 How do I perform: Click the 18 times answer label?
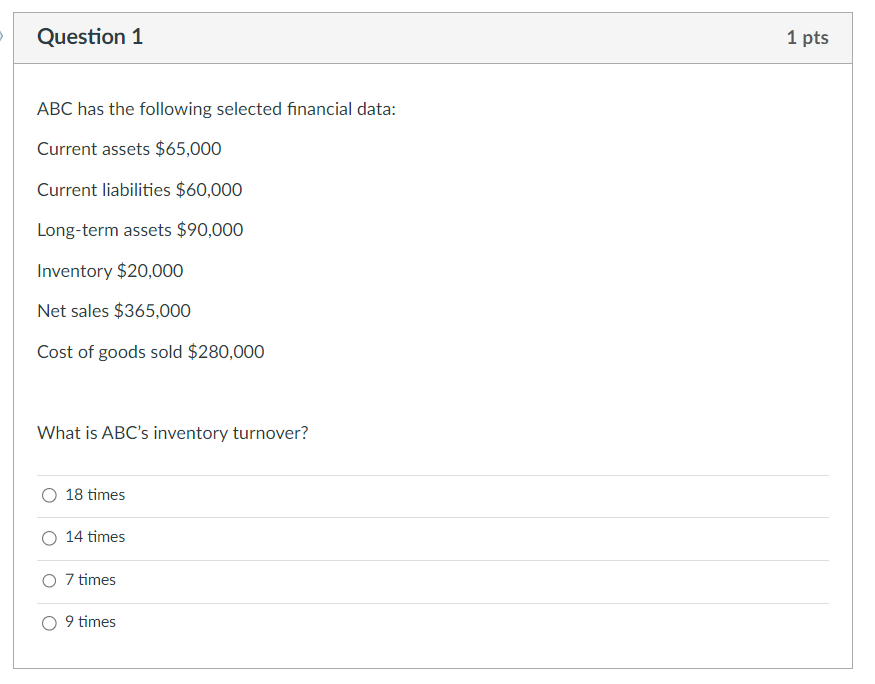click(99, 494)
